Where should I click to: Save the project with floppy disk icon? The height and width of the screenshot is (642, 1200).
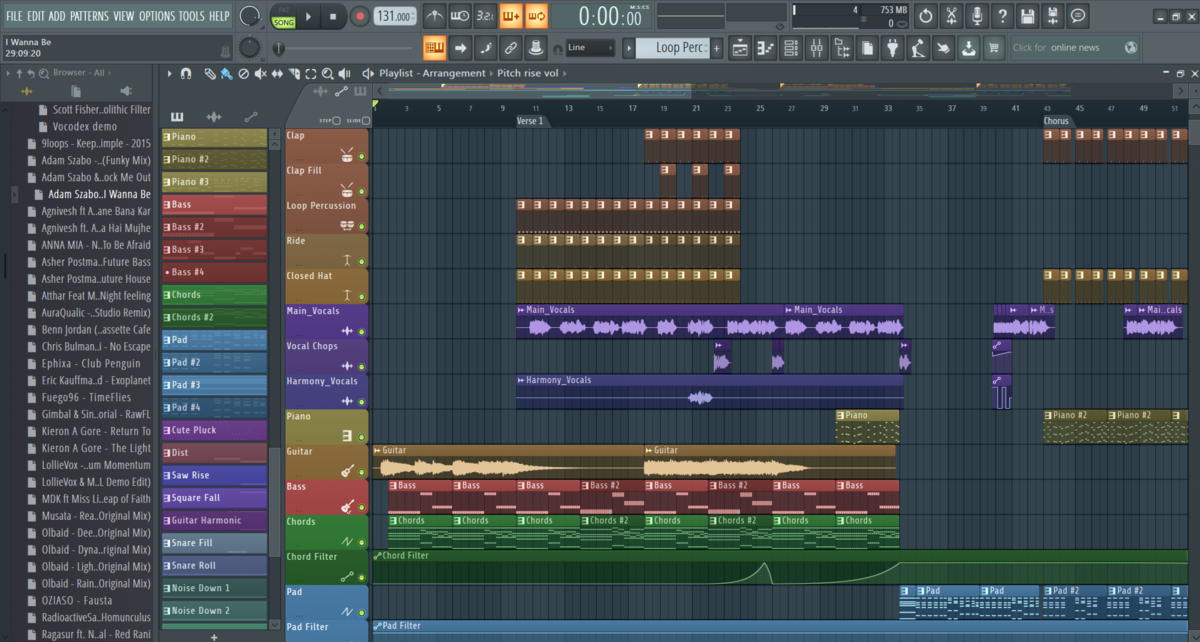[x=1027, y=16]
